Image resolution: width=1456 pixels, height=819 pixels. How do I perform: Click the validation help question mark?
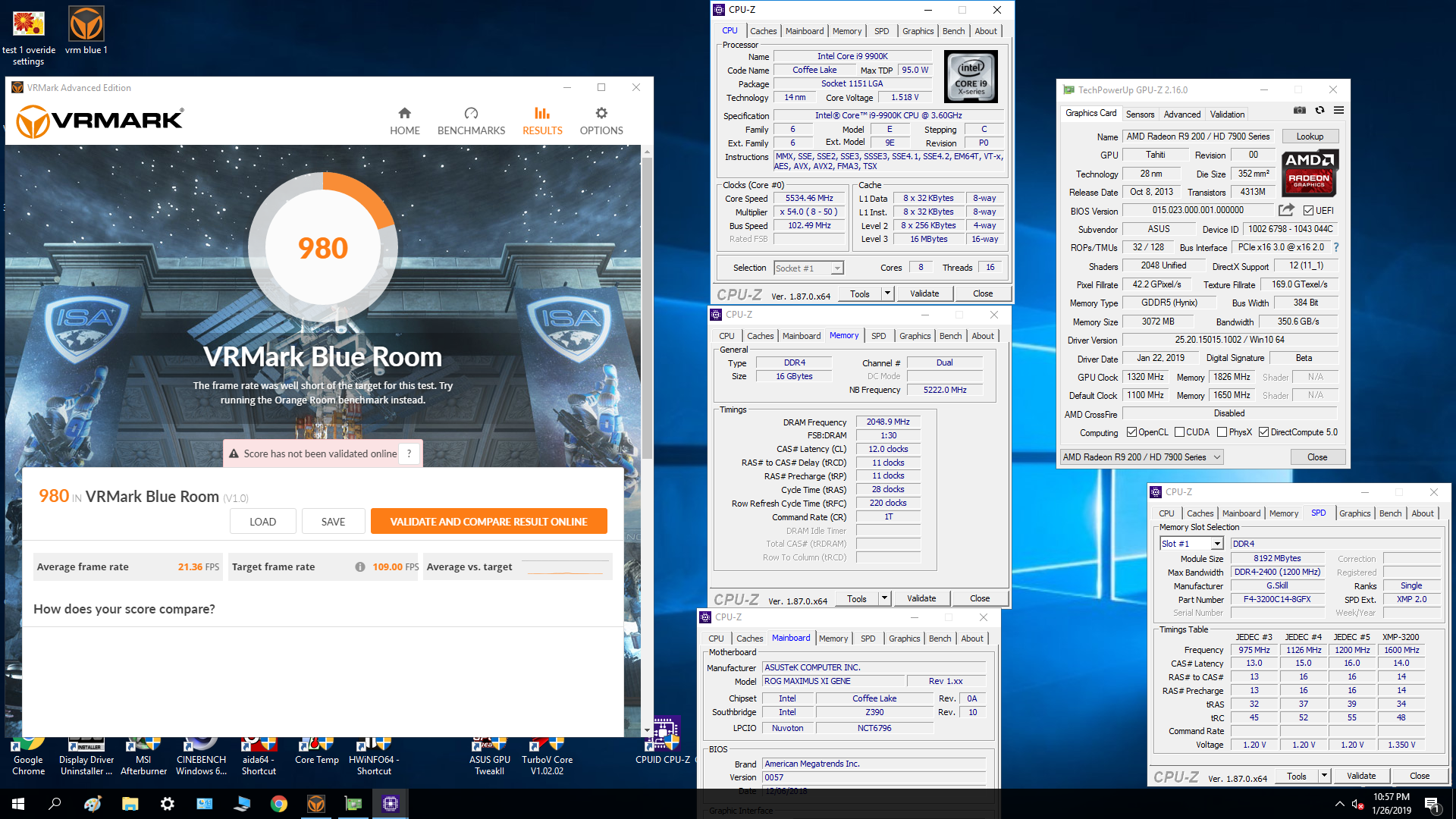[x=409, y=453]
